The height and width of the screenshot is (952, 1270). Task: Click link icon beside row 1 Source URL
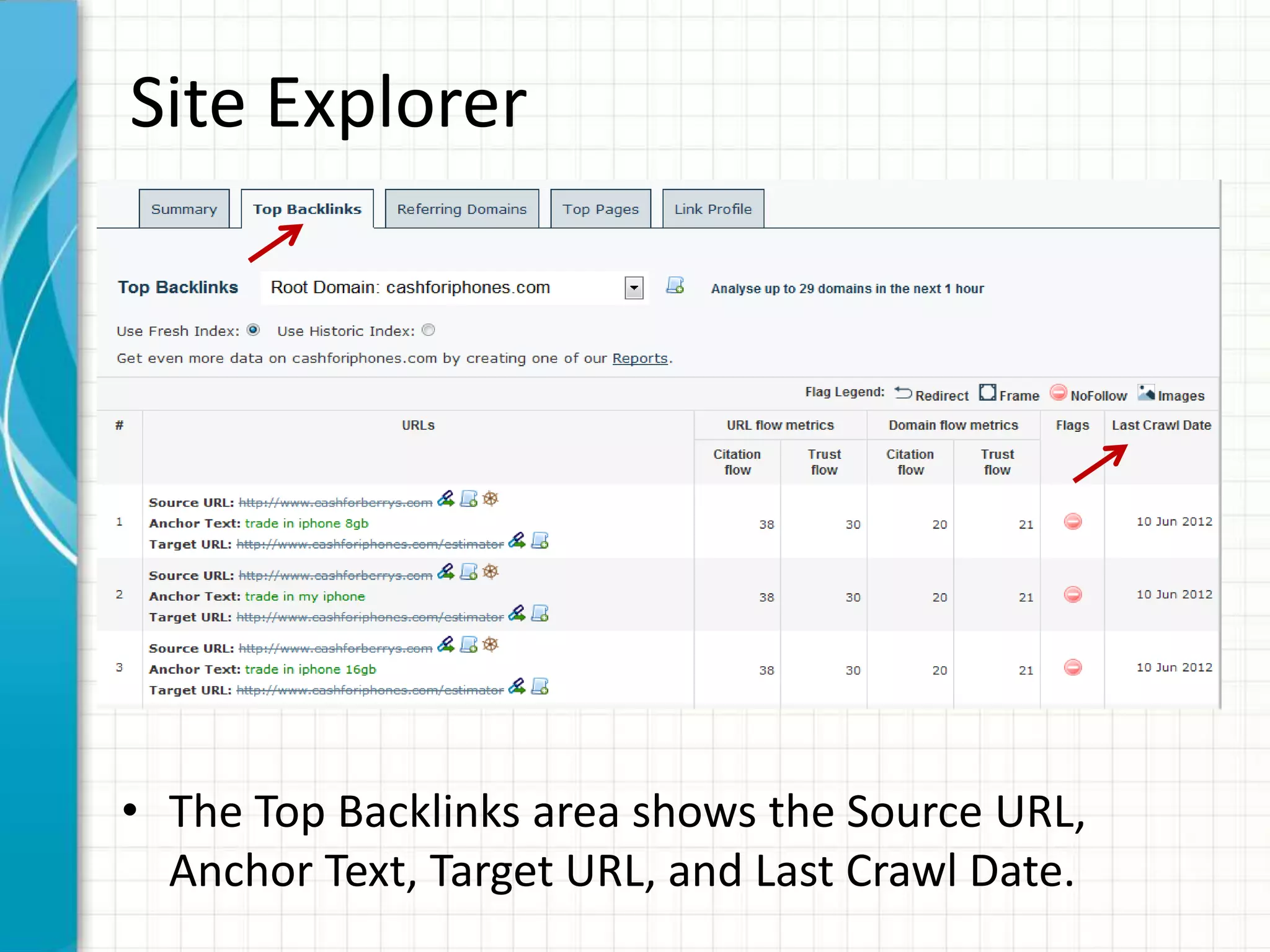446,499
